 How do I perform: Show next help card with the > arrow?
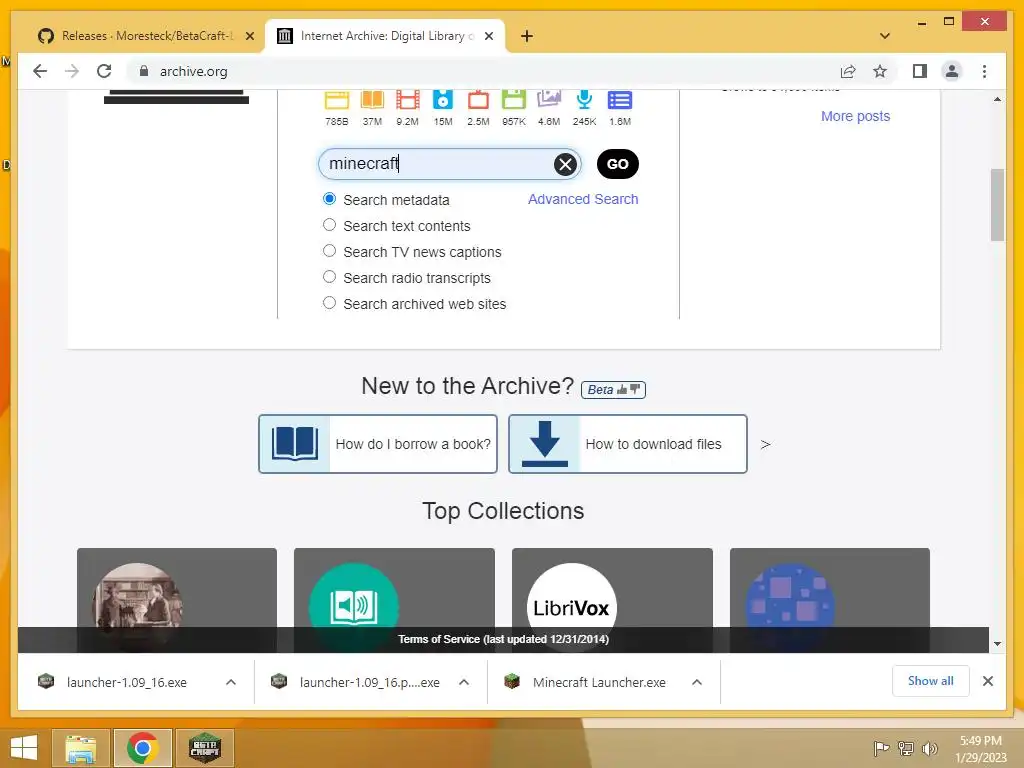pyautogui.click(x=765, y=444)
